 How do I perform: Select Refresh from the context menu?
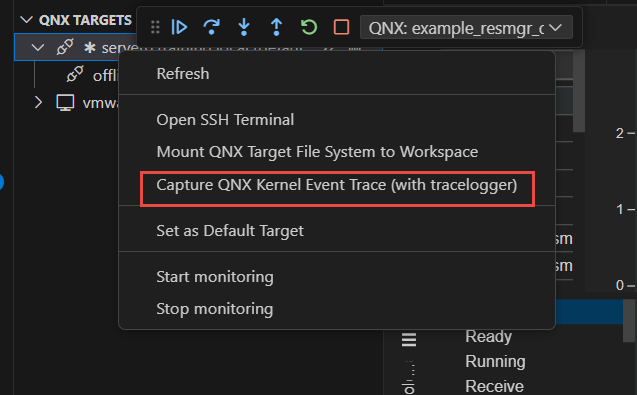(183, 74)
